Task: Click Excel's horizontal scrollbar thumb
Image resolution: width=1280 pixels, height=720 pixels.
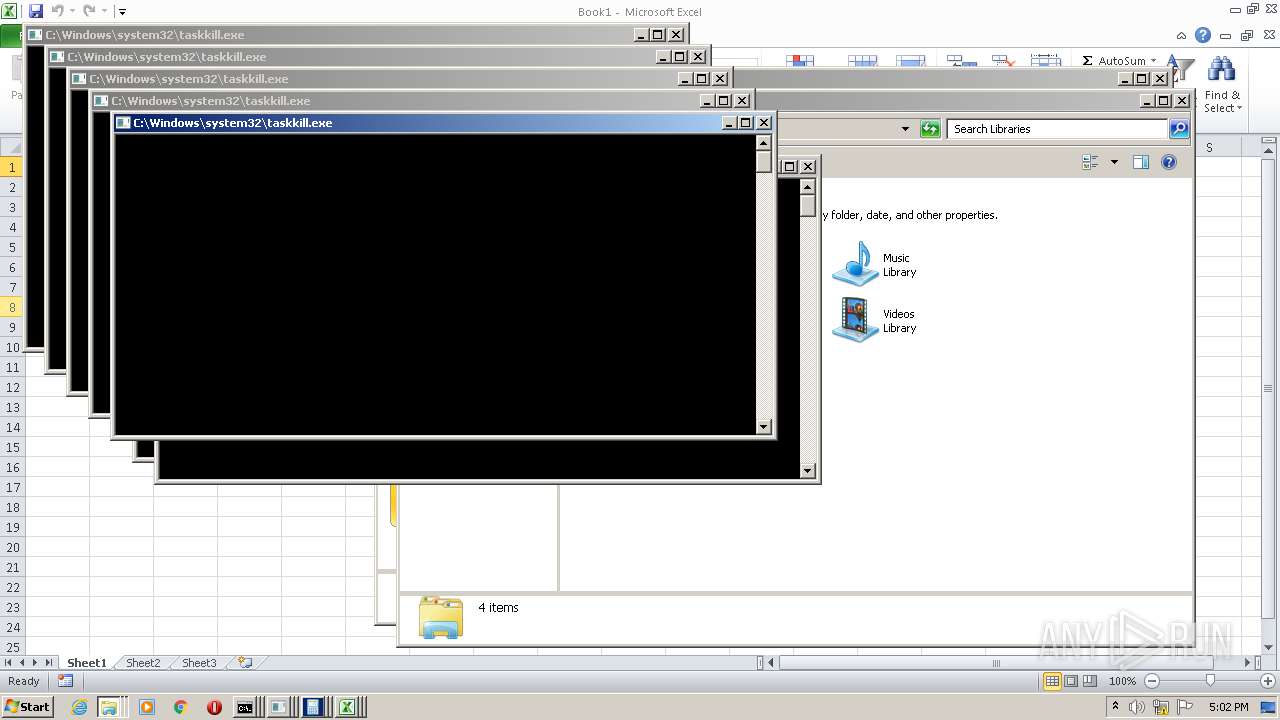Action: [x=995, y=663]
